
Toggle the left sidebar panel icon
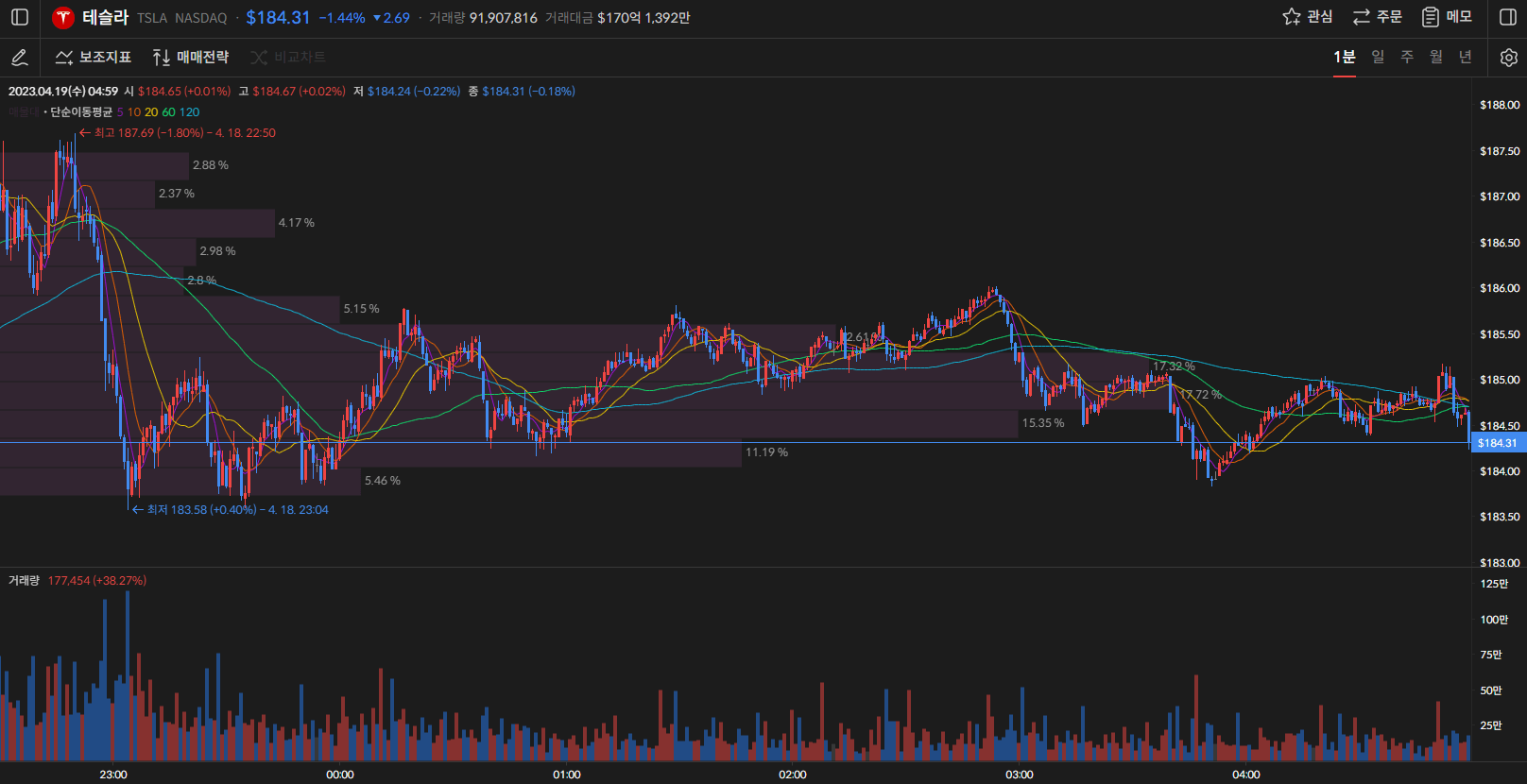[x=20, y=17]
